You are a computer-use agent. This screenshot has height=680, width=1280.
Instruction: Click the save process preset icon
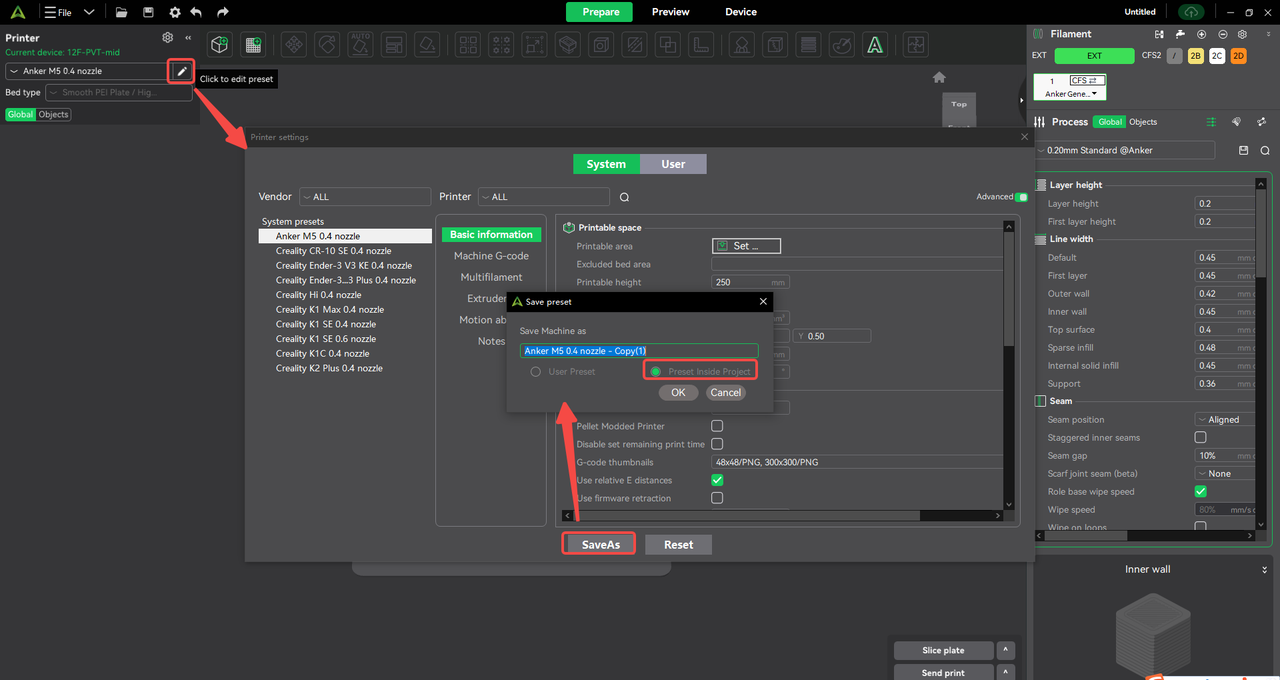pyautogui.click(x=1244, y=151)
